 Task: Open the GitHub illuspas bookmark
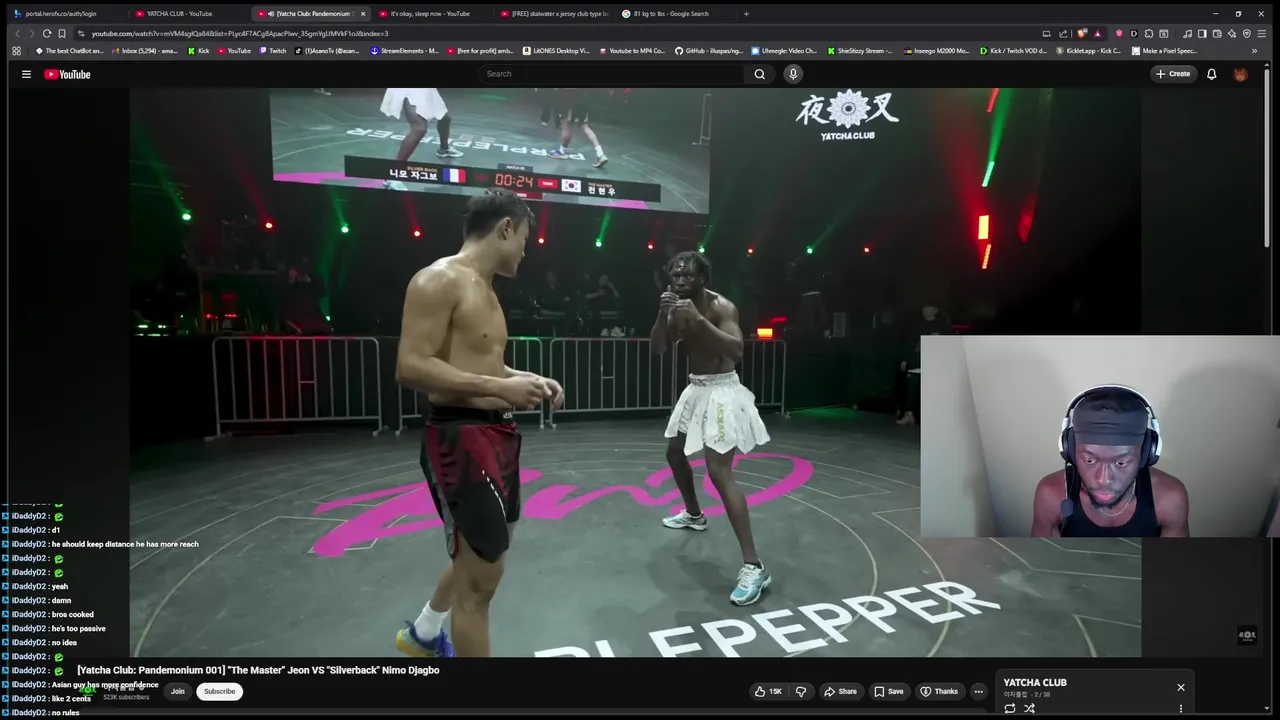(x=709, y=51)
